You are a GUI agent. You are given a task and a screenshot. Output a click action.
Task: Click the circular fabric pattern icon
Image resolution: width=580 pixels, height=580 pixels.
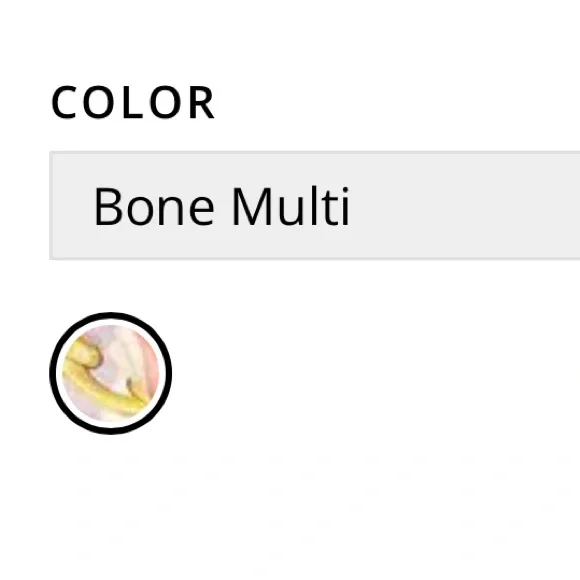[x=111, y=373]
